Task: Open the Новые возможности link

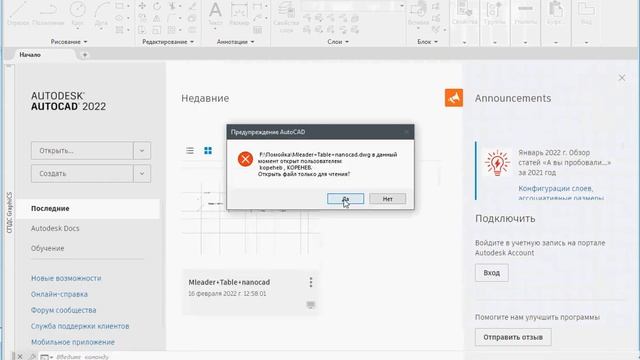Action: click(x=66, y=278)
